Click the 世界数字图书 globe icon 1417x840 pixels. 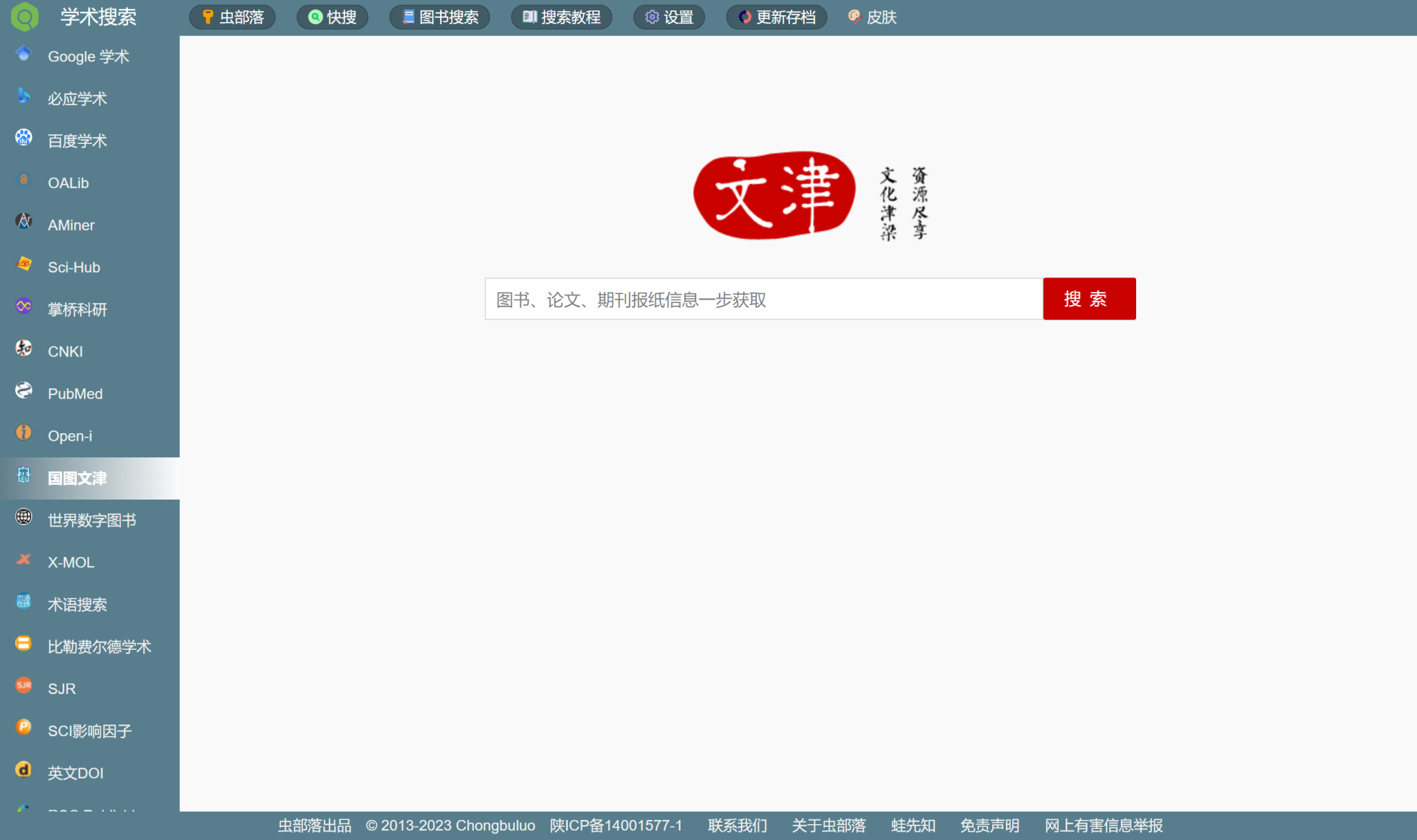(24, 518)
